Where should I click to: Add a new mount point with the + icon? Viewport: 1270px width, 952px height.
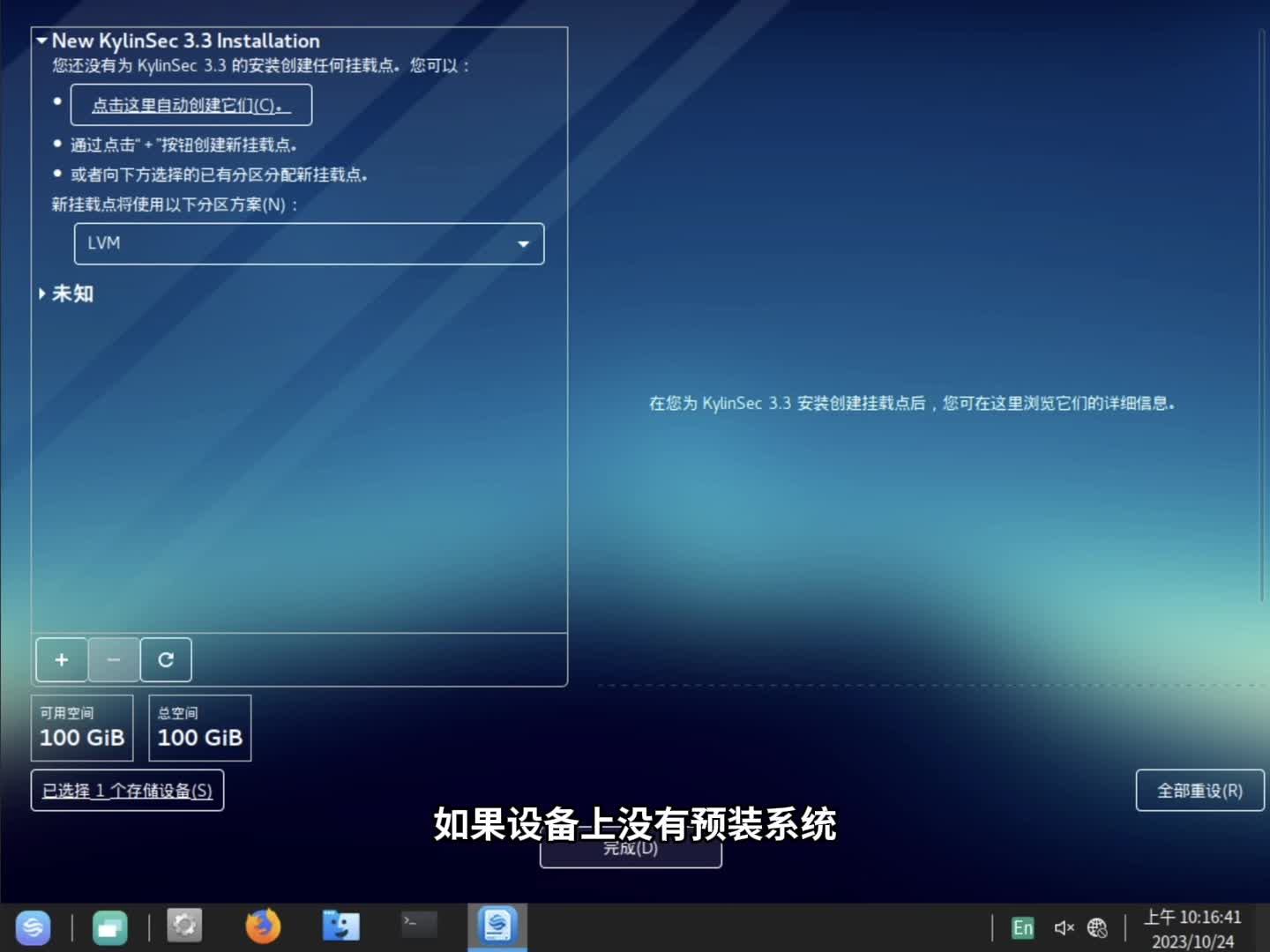tap(61, 659)
